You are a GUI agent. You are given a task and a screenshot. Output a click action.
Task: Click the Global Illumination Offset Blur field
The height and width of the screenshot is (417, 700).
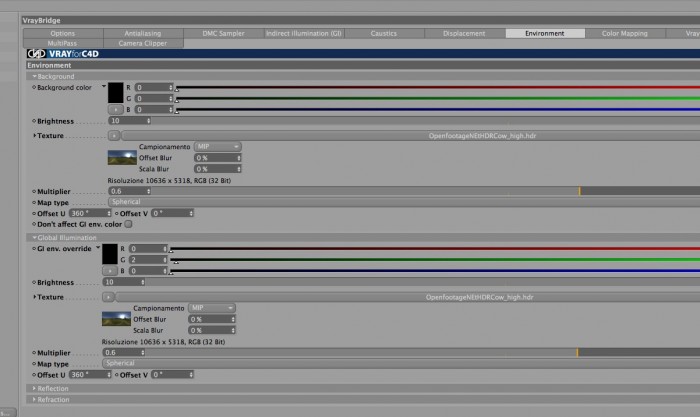coord(212,319)
